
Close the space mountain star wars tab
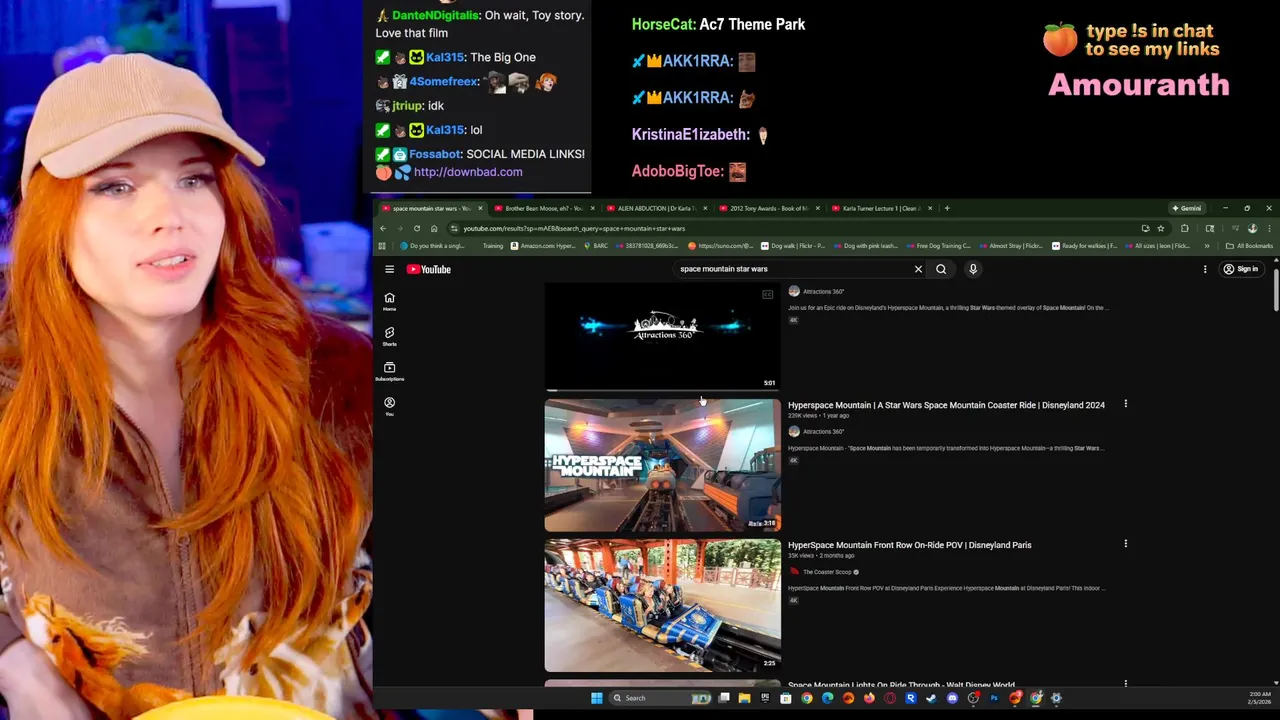[480, 208]
